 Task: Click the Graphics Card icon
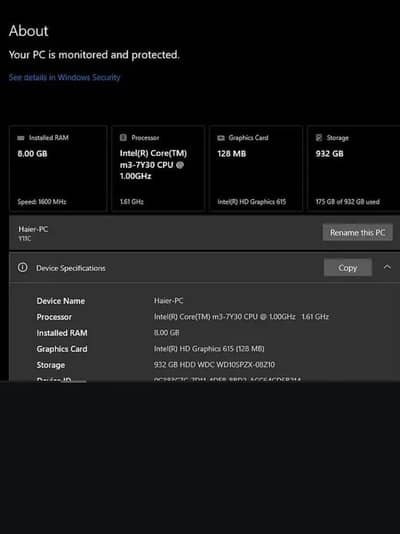(x=221, y=138)
